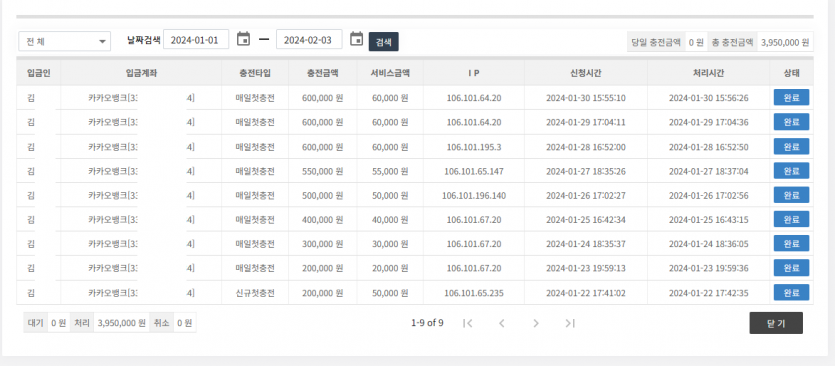The image size is (835, 366).
Task: Click the 취소 label in footer
Action: [161, 323]
